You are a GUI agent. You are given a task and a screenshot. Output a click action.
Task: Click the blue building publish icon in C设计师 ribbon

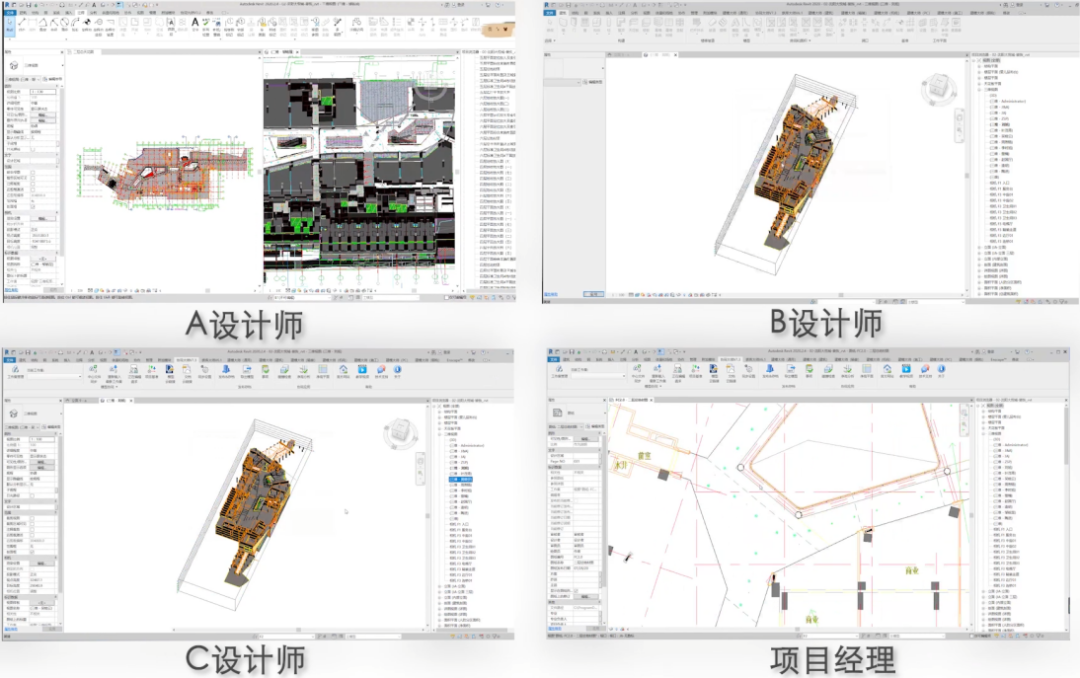pyautogui.click(x=226, y=369)
